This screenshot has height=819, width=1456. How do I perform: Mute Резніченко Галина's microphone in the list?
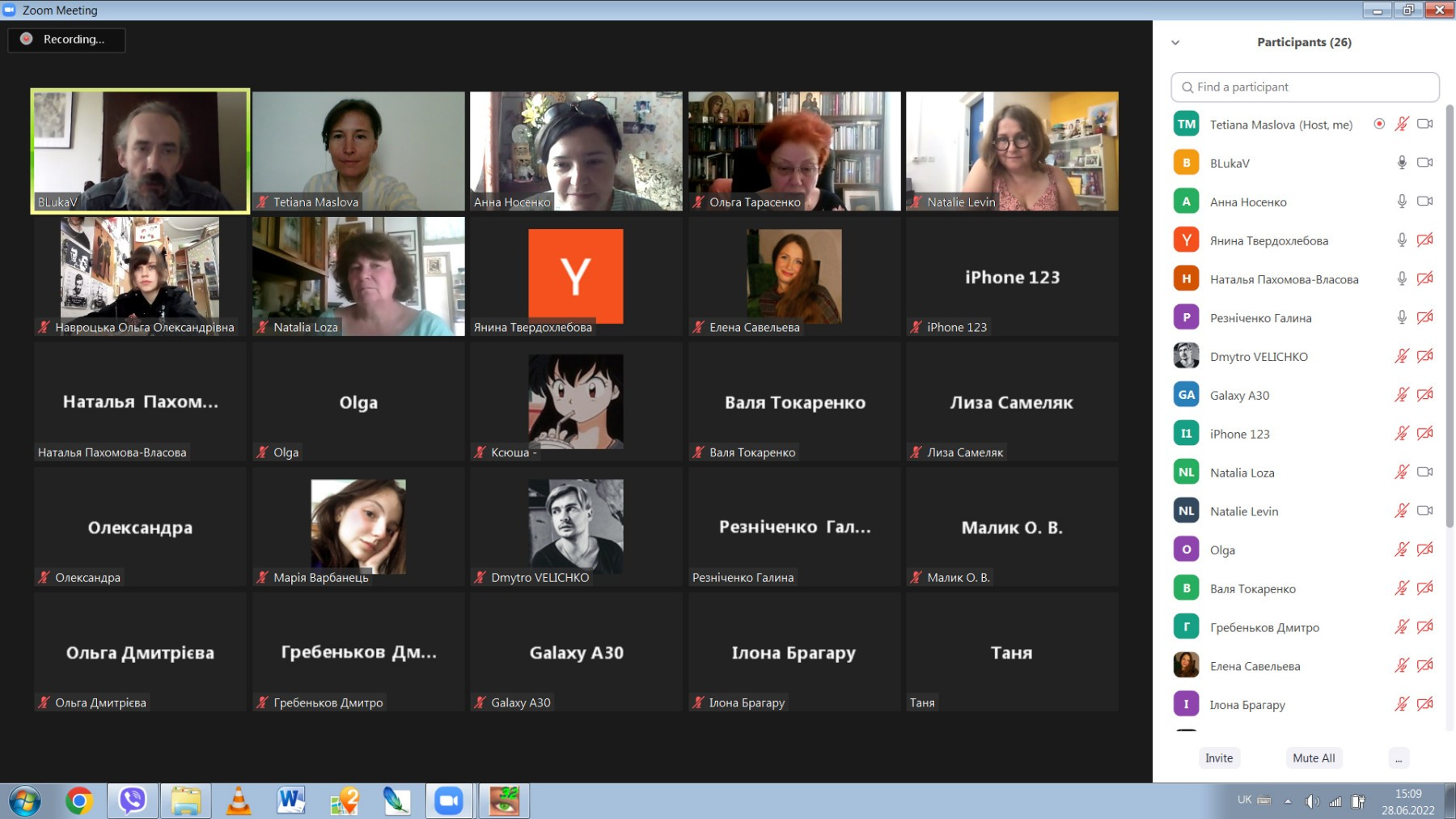pyautogui.click(x=1402, y=317)
